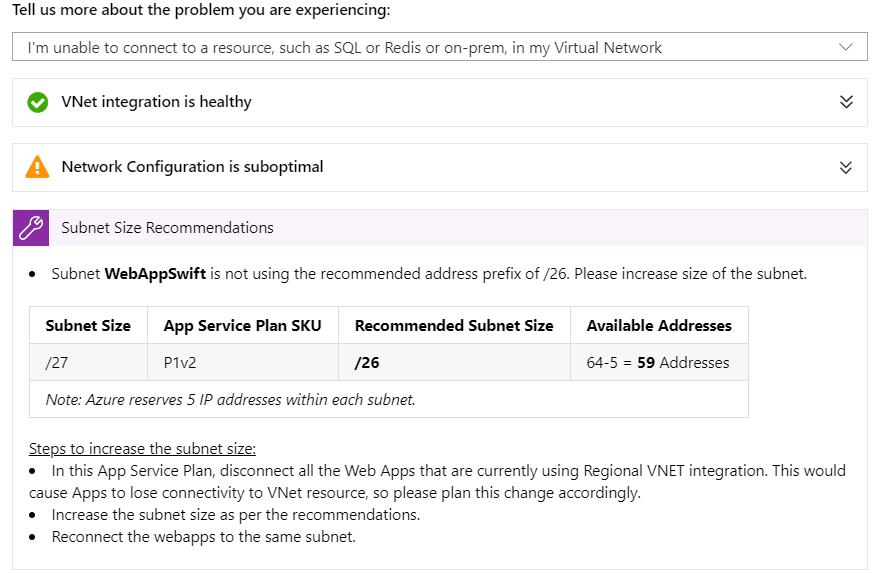Click the "64-5 = 59 Addresses" cell
Screen dimensions: 879x573
point(658,363)
